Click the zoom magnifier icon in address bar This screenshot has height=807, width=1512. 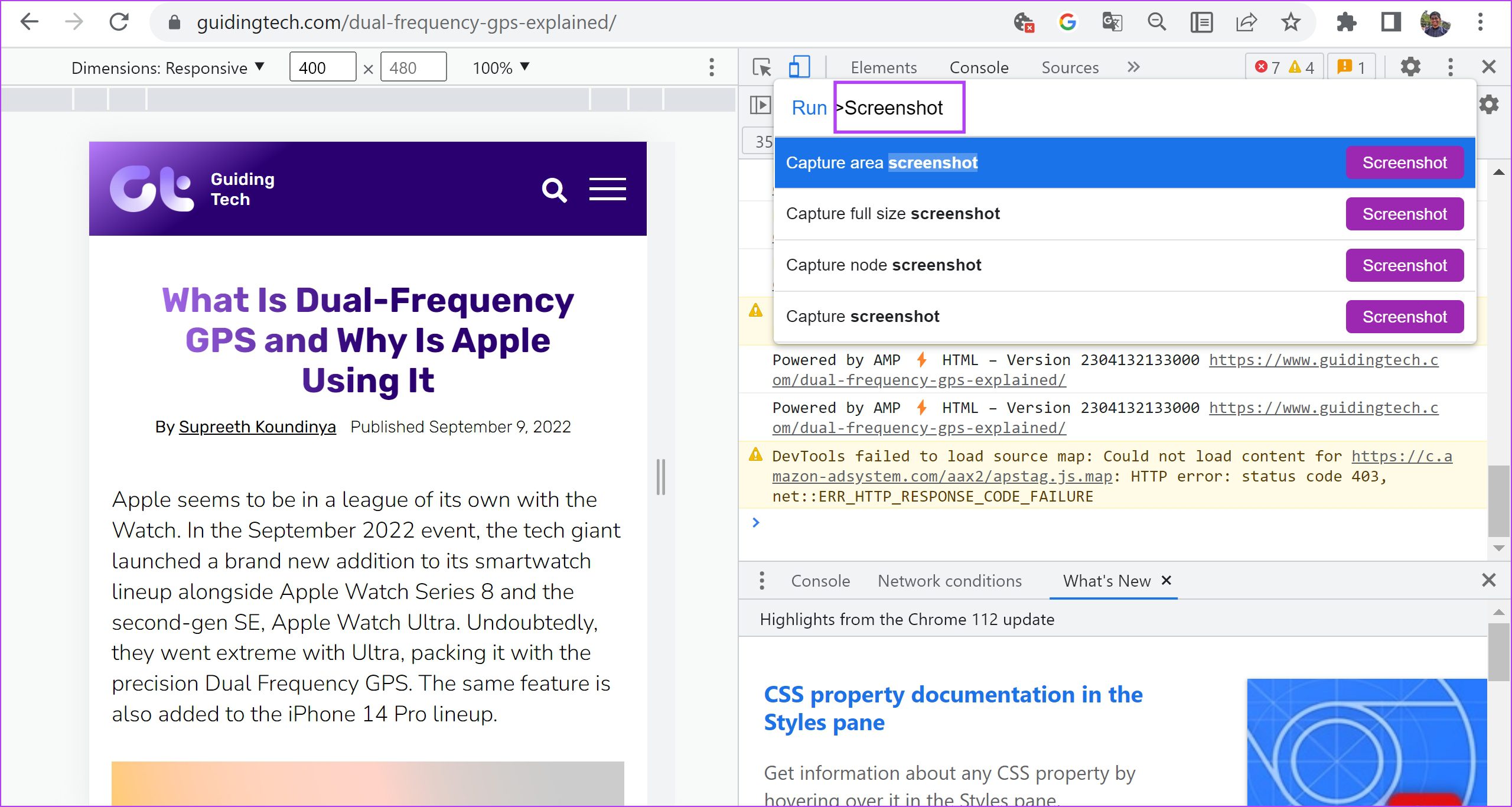point(1156,22)
